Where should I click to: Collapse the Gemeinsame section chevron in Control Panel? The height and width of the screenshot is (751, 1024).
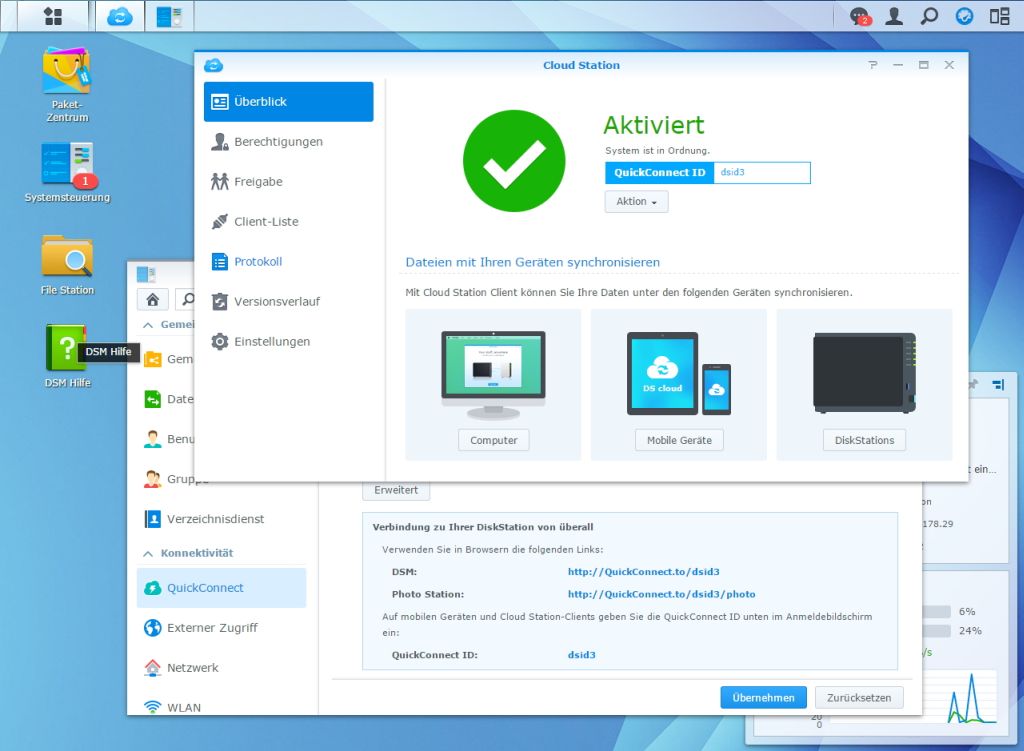tap(148, 325)
